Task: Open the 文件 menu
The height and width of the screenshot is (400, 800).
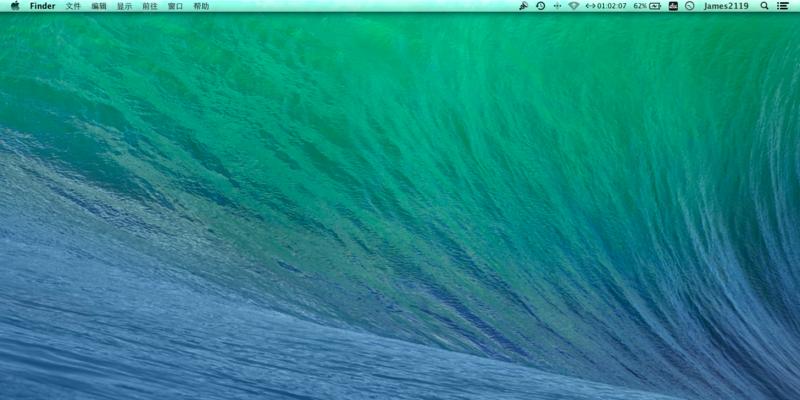Action: click(73, 6)
